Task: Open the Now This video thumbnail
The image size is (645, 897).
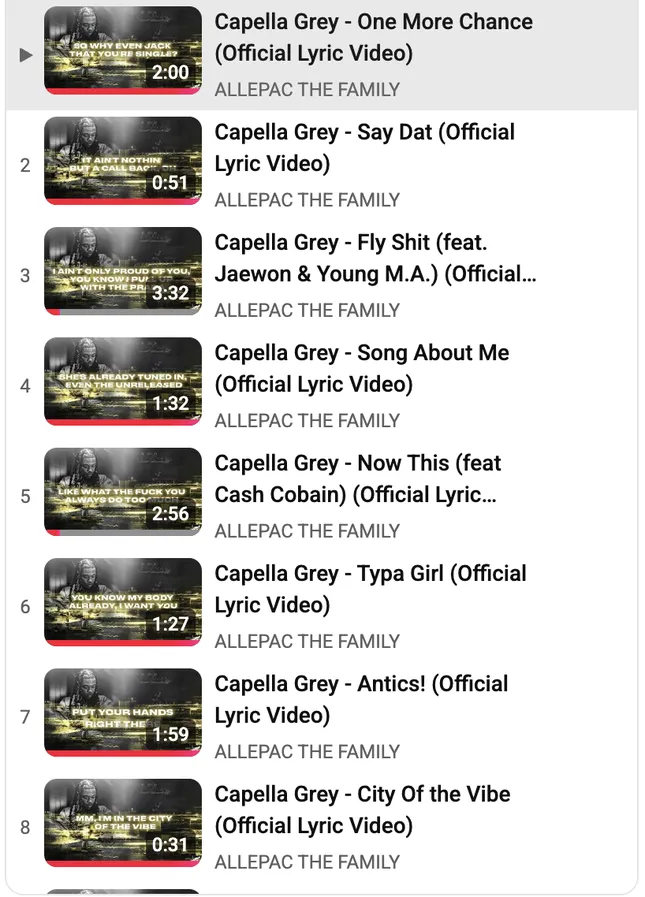Action: [123, 492]
